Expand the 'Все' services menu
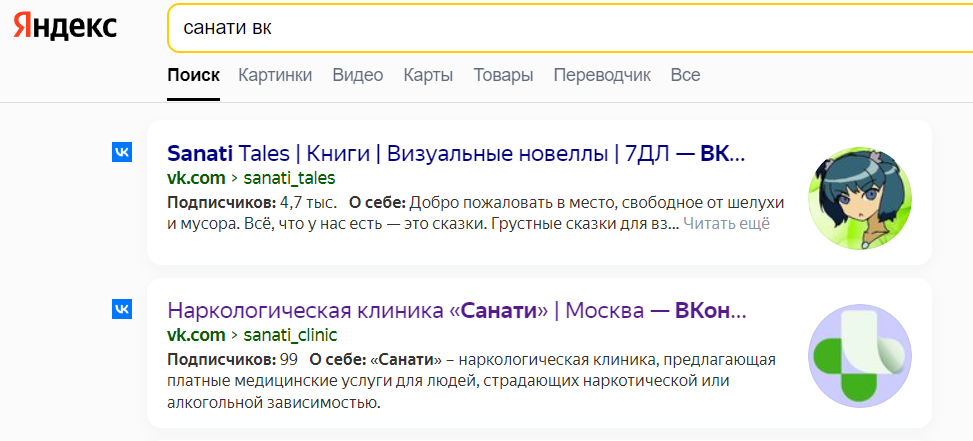 [x=685, y=75]
